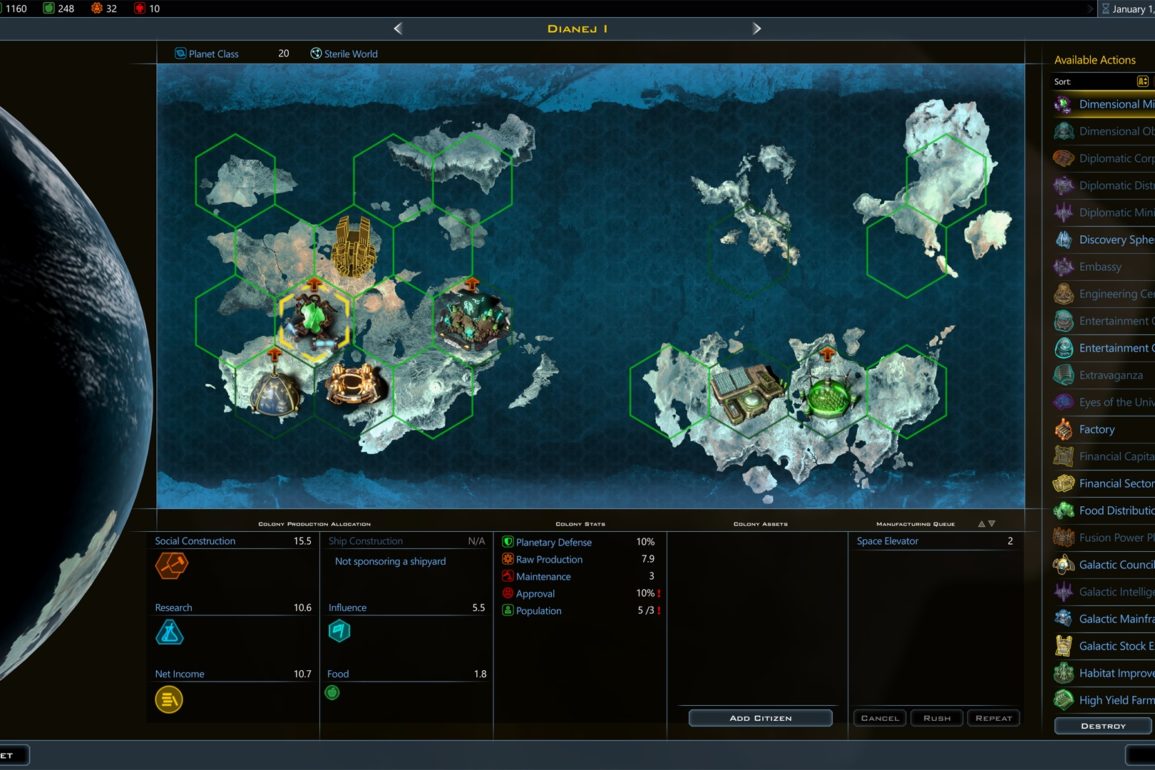The width and height of the screenshot is (1155, 770).
Task: Select Galactic Council improvement entry
Action: tap(1103, 565)
